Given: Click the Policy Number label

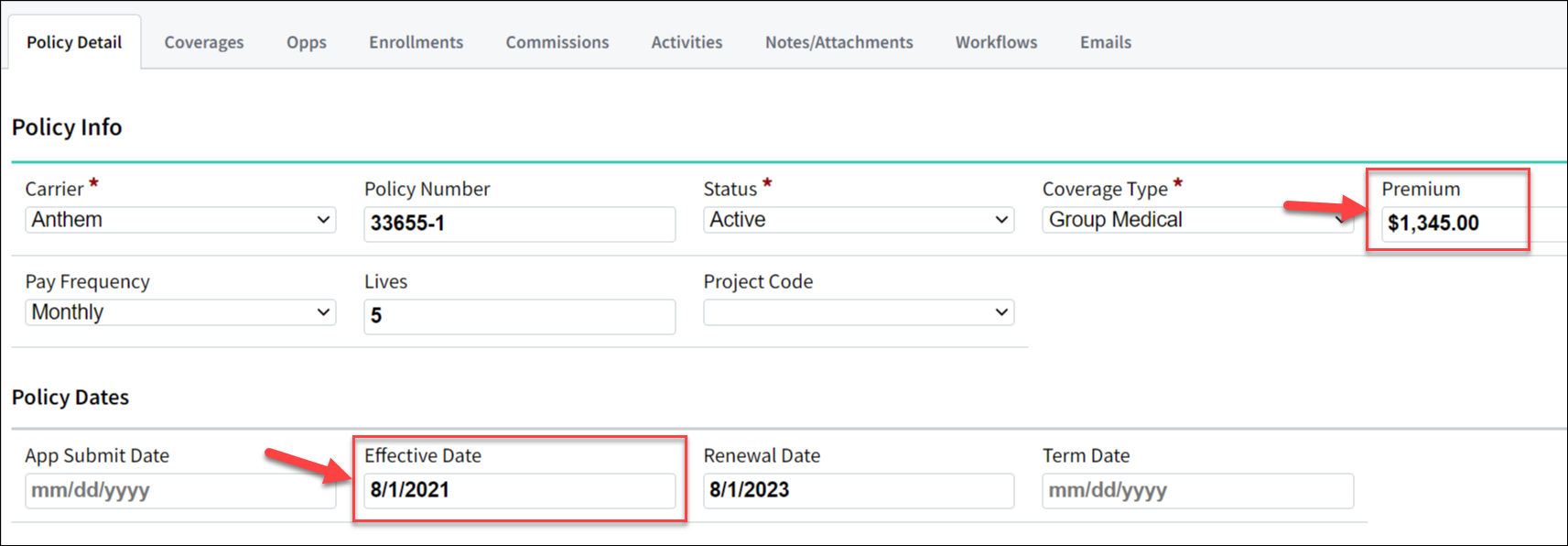Looking at the screenshot, I should point(427,189).
